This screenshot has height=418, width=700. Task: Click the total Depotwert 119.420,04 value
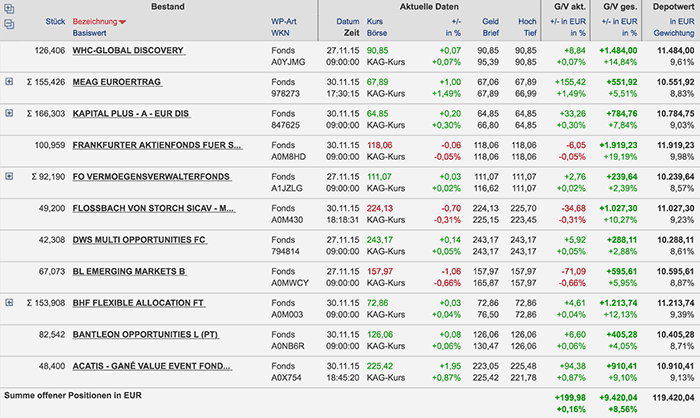tap(666, 395)
